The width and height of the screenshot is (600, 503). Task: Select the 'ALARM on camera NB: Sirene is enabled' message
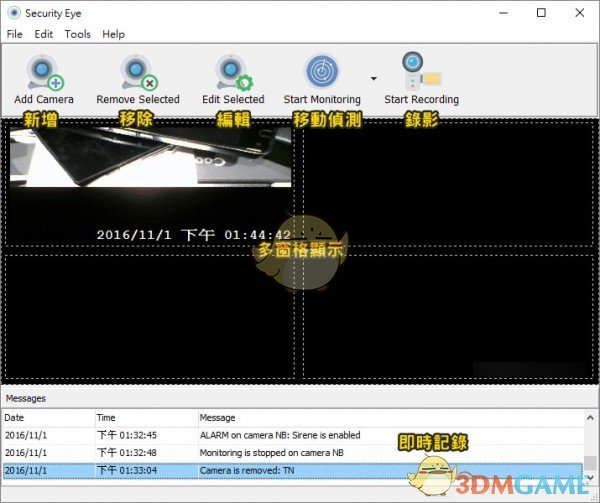(x=280, y=435)
